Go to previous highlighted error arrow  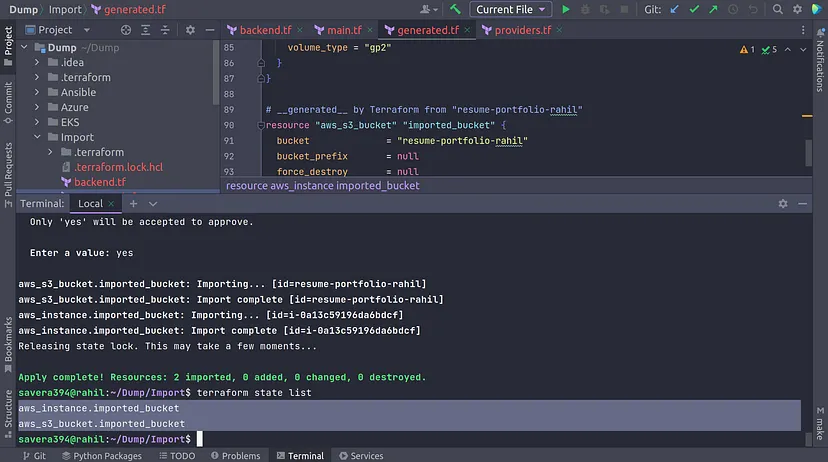click(787, 50)
